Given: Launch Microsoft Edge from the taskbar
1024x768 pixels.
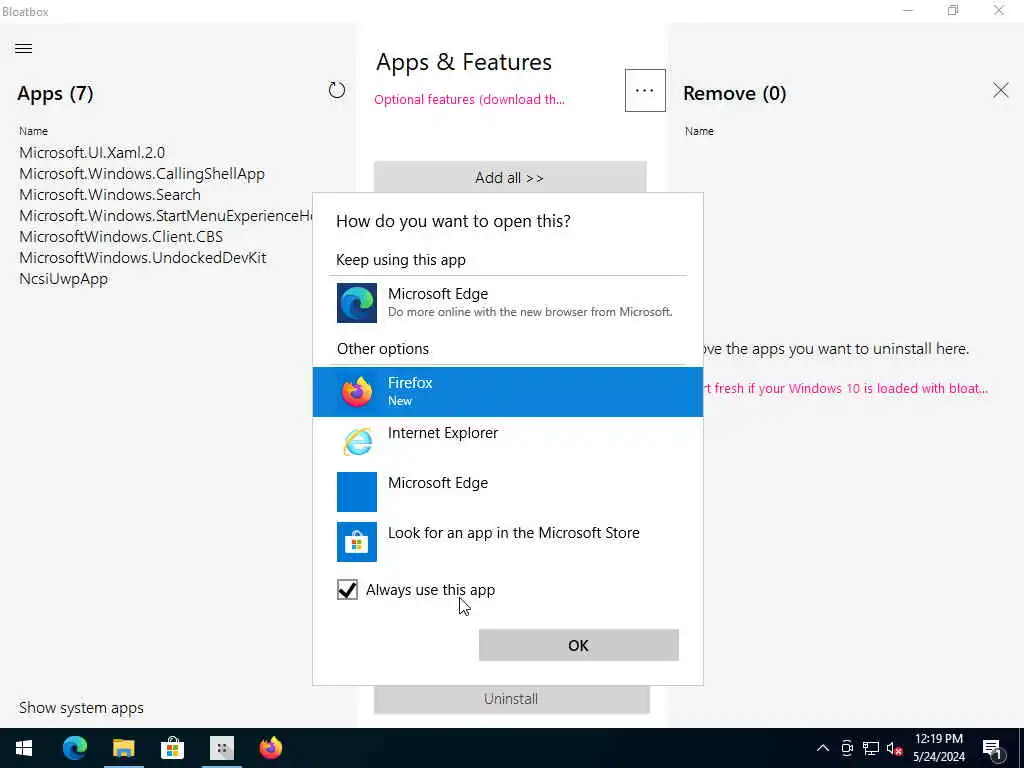Looking at the screenshot, I should pos(74,748).
